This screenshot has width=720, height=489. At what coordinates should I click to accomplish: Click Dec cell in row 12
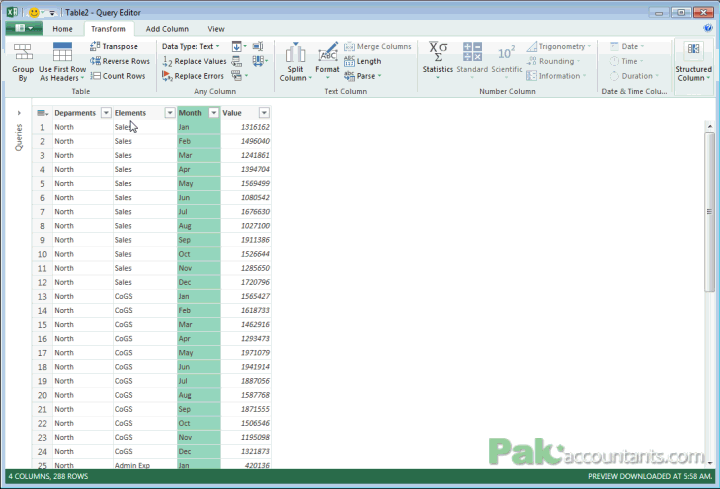[x=199, y=282]
